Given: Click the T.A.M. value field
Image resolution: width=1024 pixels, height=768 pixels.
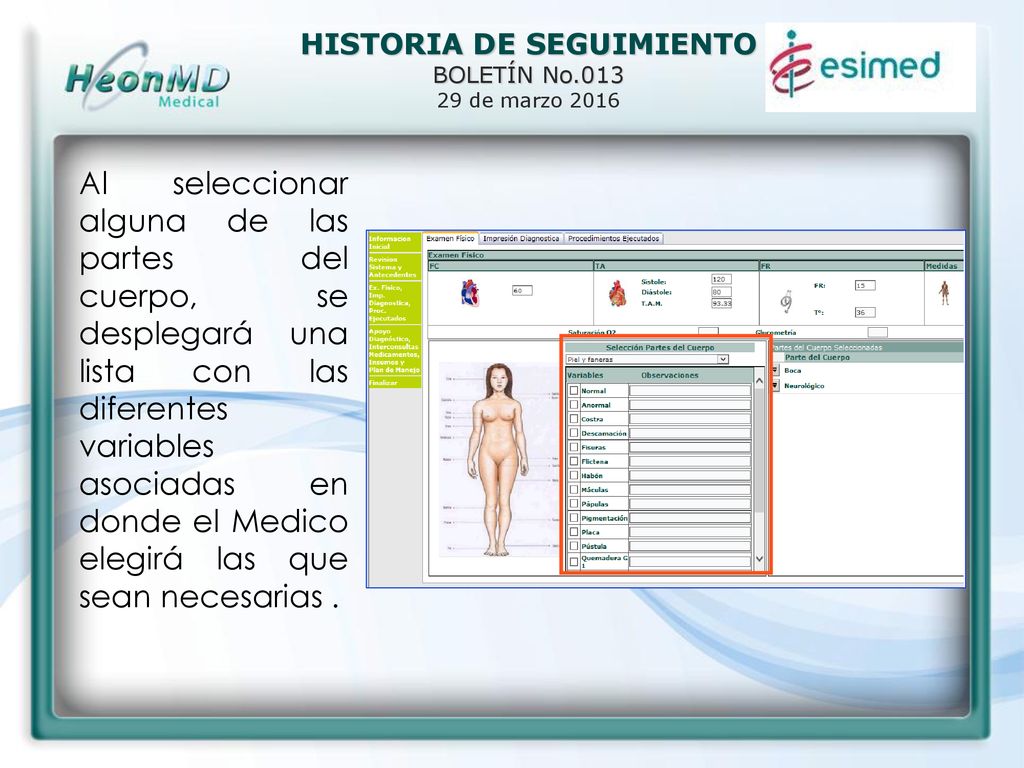Looking at the screenshot, I should point(721,304).
